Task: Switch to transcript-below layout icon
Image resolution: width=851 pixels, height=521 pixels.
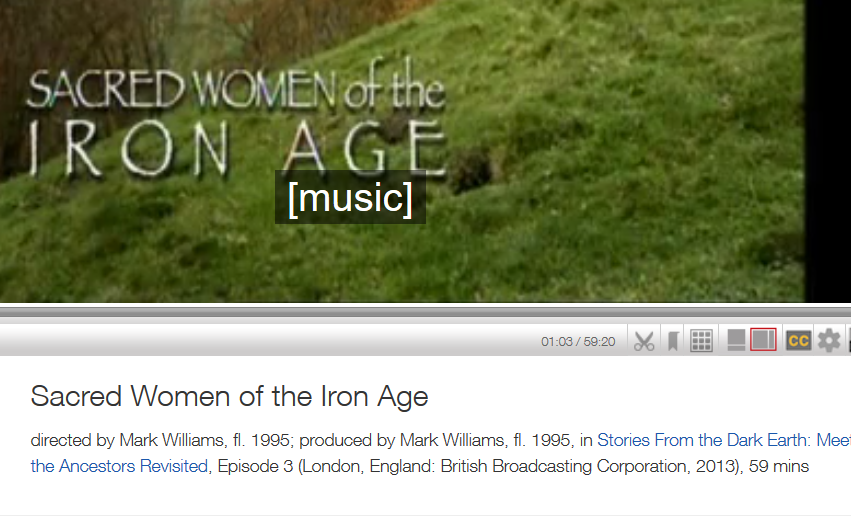Action: pyautogui.click(x=736, y=340)
